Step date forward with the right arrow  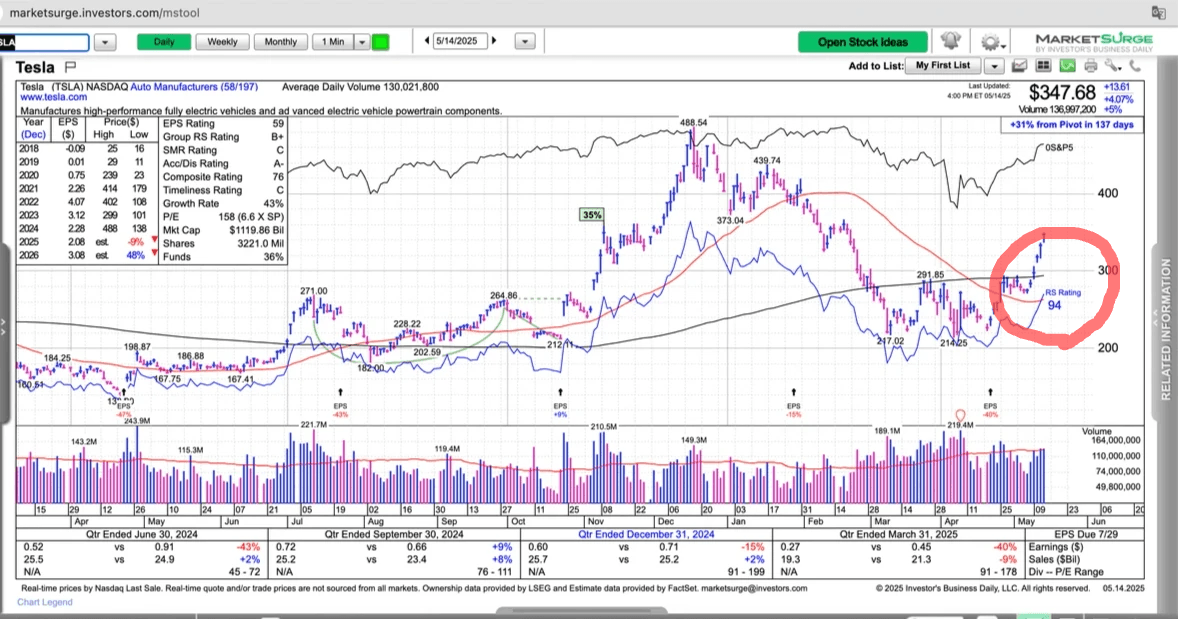[494, 41]
